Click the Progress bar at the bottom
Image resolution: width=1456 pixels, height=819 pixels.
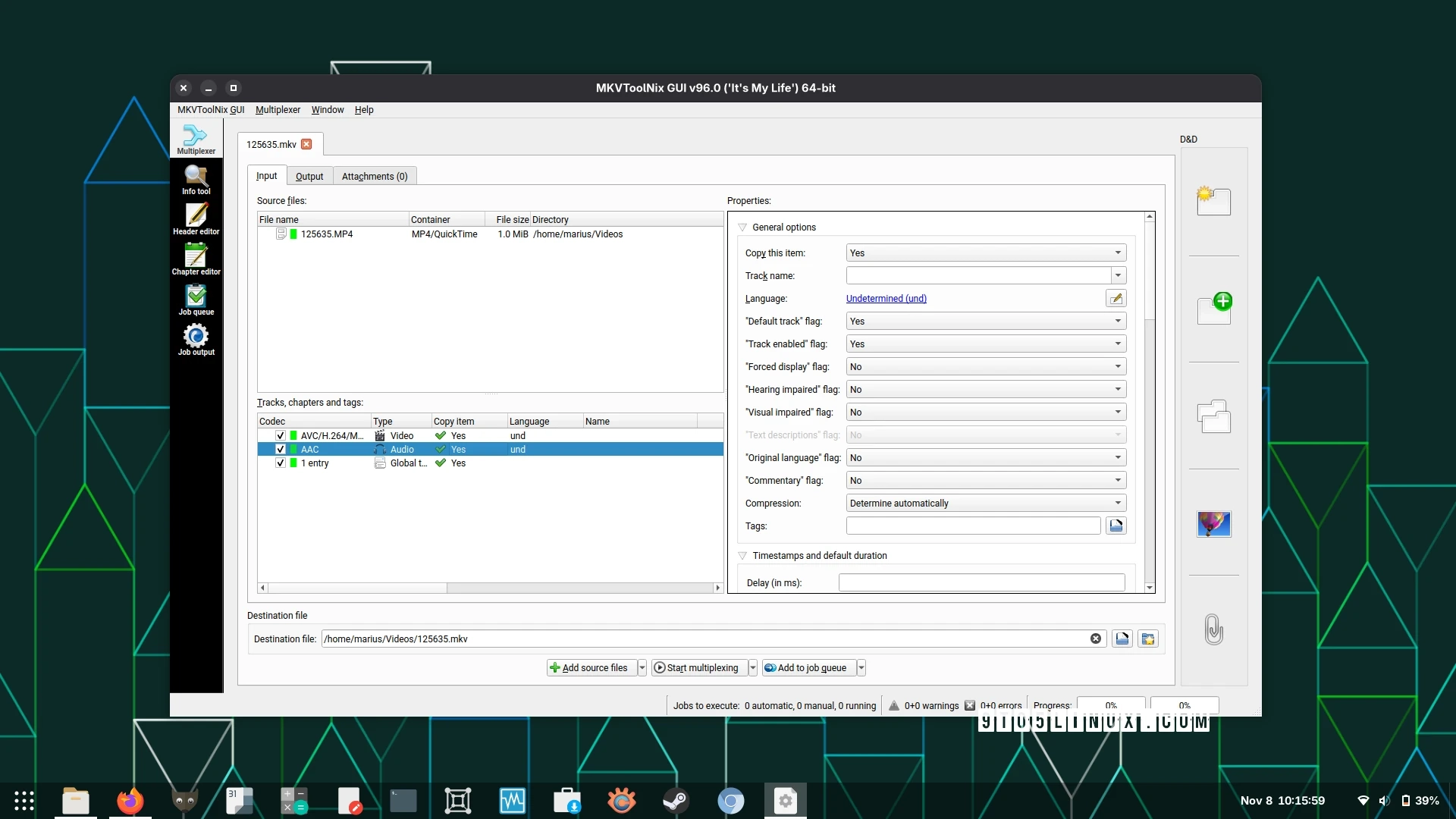1110,704
